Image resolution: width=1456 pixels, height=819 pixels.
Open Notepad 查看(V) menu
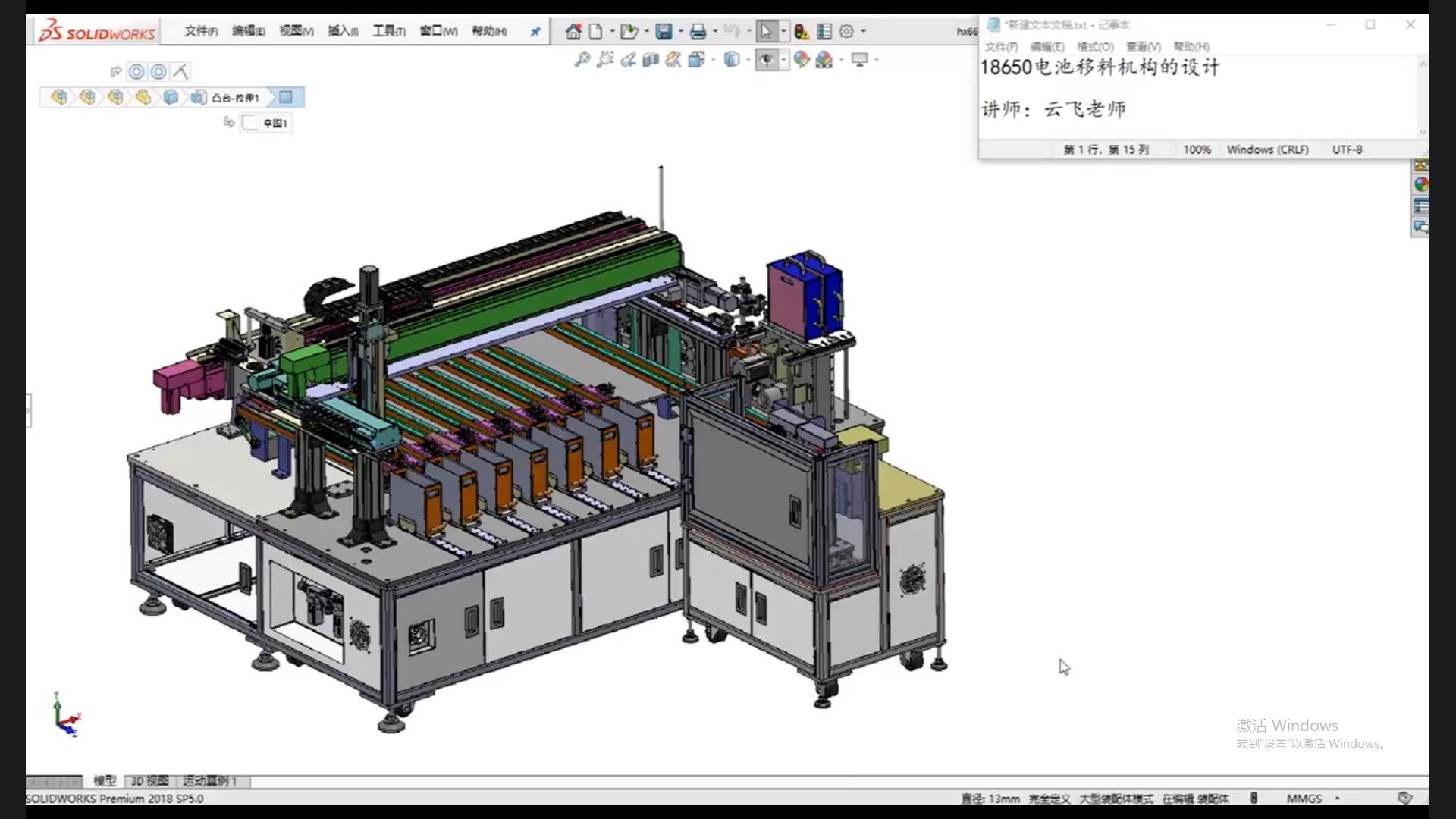pyautogui.click(x=1143, y=46)
